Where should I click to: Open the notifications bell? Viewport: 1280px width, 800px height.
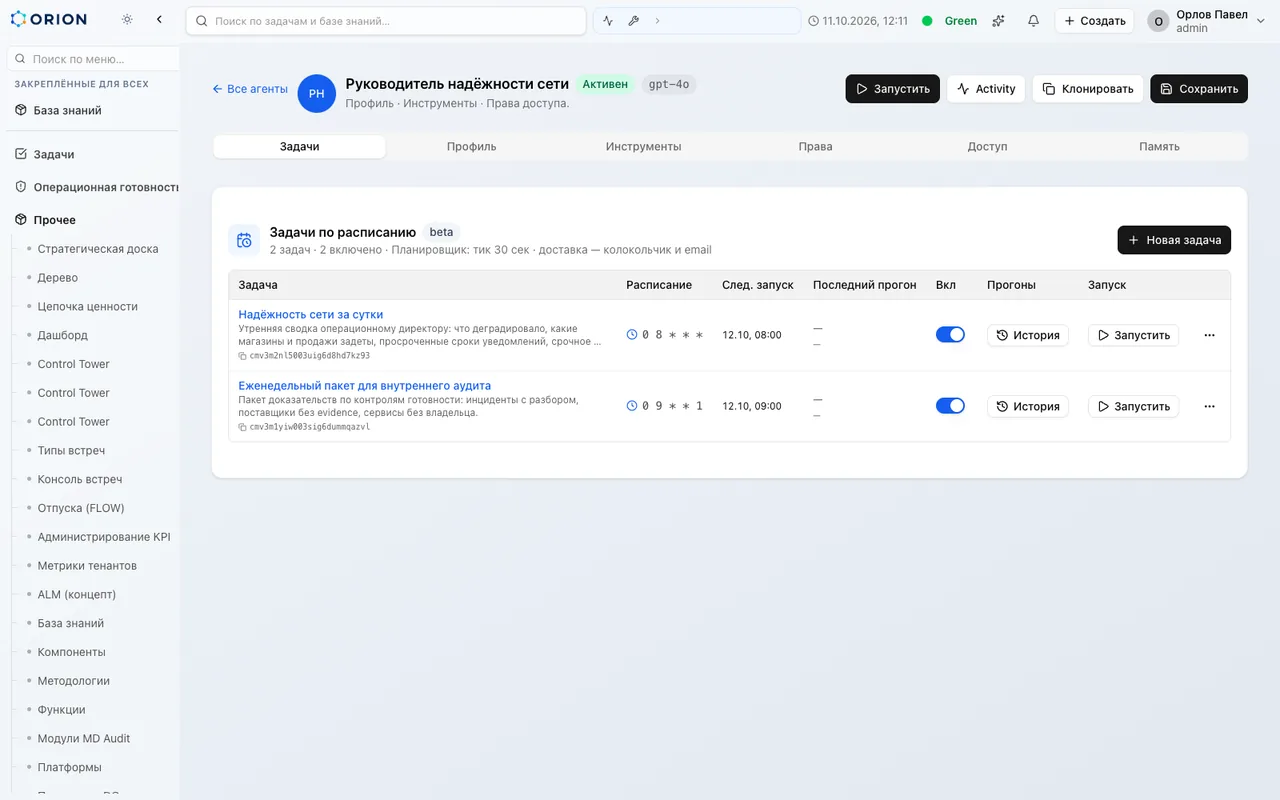(1033, 20)
